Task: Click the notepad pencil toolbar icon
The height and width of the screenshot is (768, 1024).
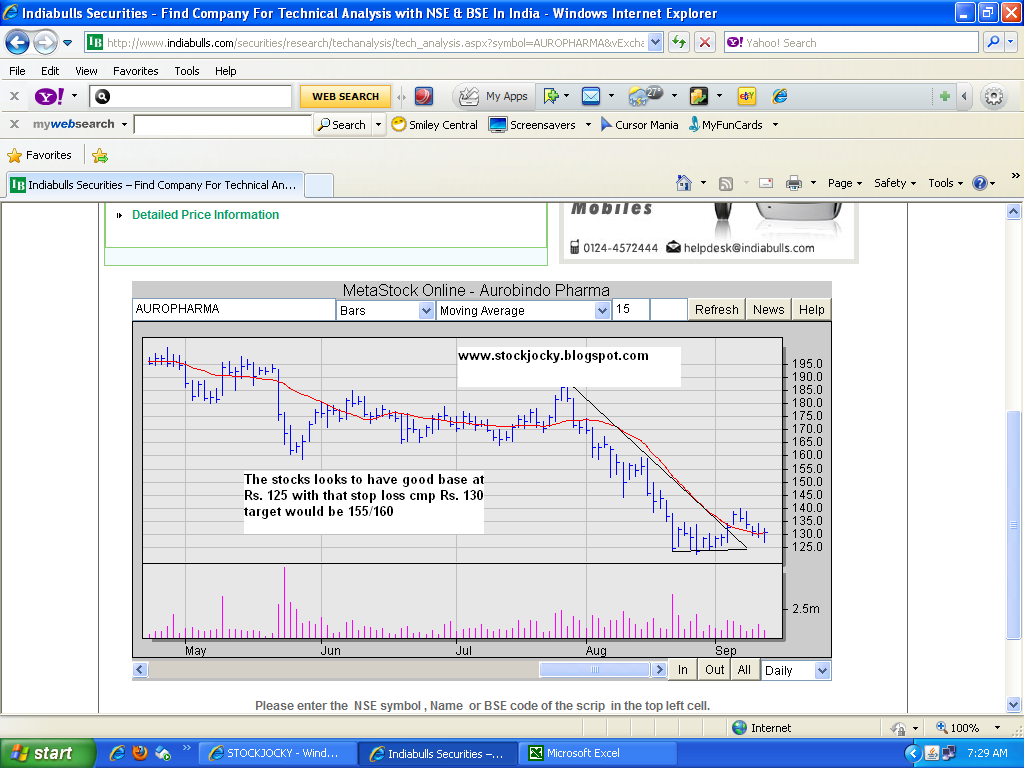Action: (x=699, y=97)
